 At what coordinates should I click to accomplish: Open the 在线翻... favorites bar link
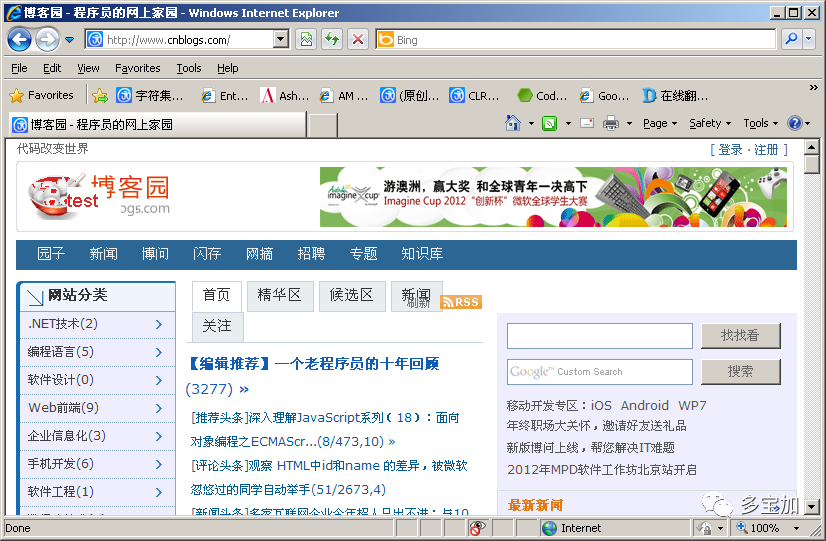pos(675,95)
